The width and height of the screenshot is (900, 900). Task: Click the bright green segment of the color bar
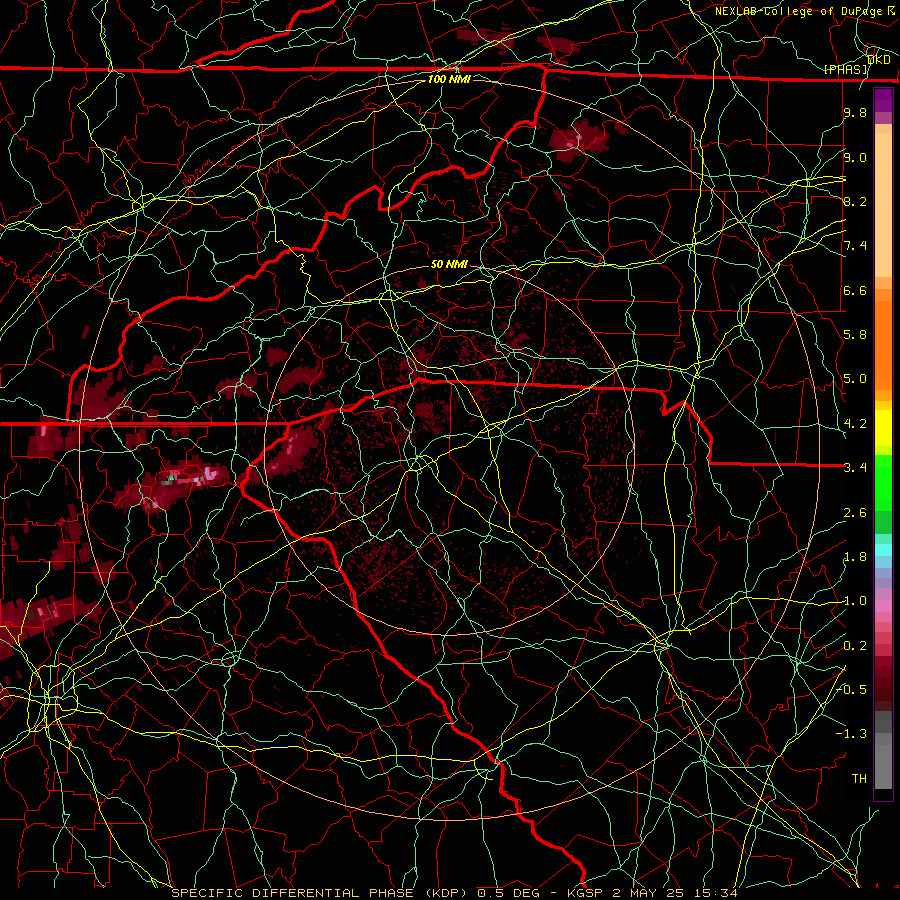(883, 482)
